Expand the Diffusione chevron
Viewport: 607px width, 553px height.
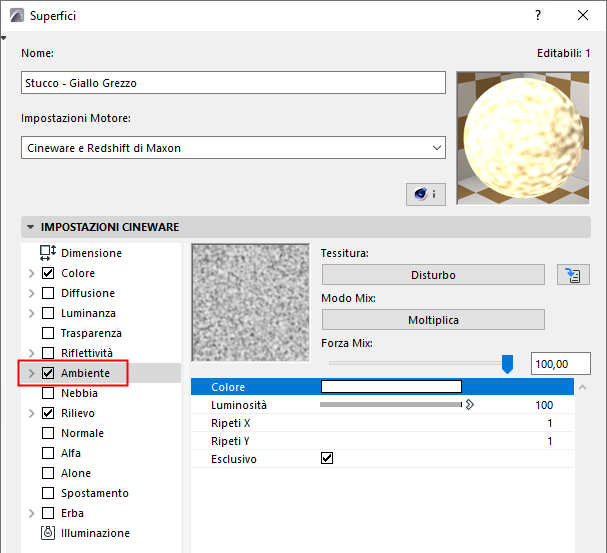[32, 293]
